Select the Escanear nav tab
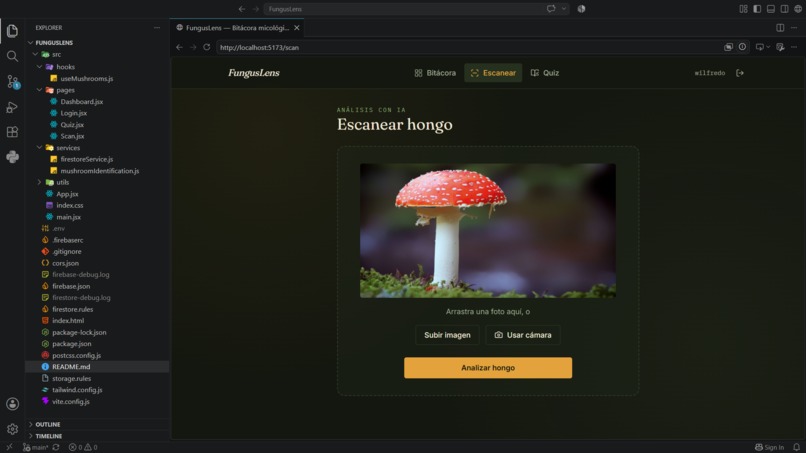This screenshot has width=806, height=453. (x=493, y=73)
